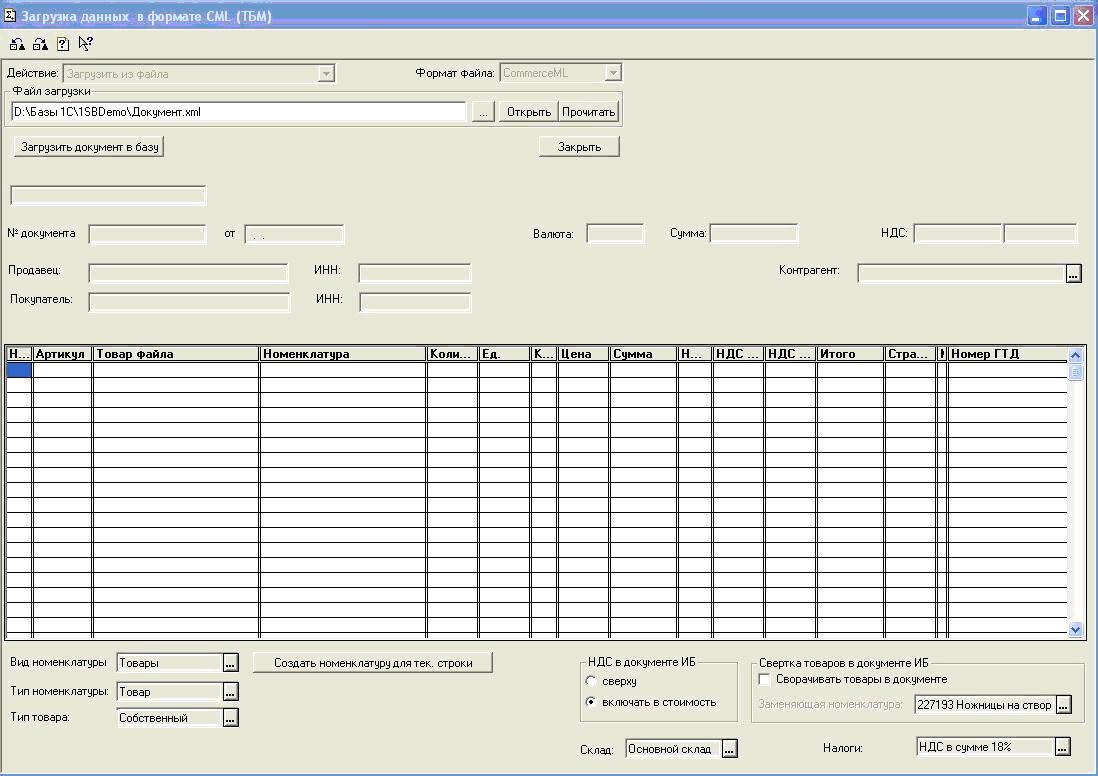
Task: Click the file path input field
Action: pyautogui.click(x=238, y=113)
